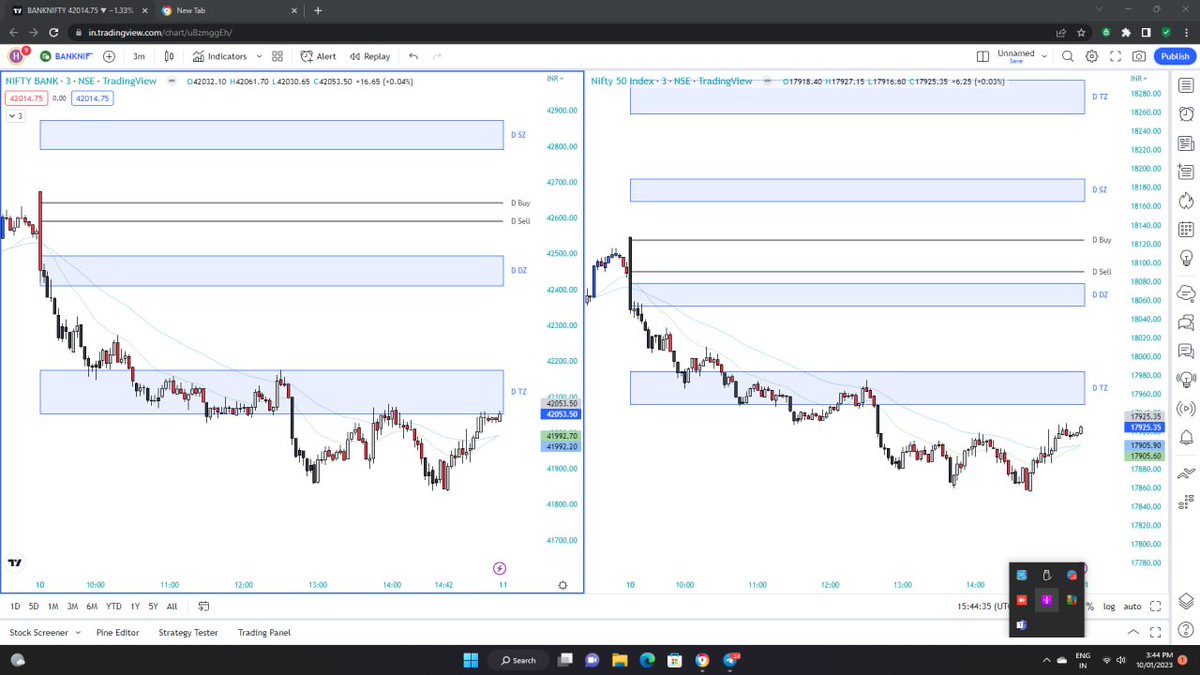Image resolution: width=1200 pixels, height=675 pixels.
Task: Open the Alerts clock panel in sidebar
Action: point(1187,115)
